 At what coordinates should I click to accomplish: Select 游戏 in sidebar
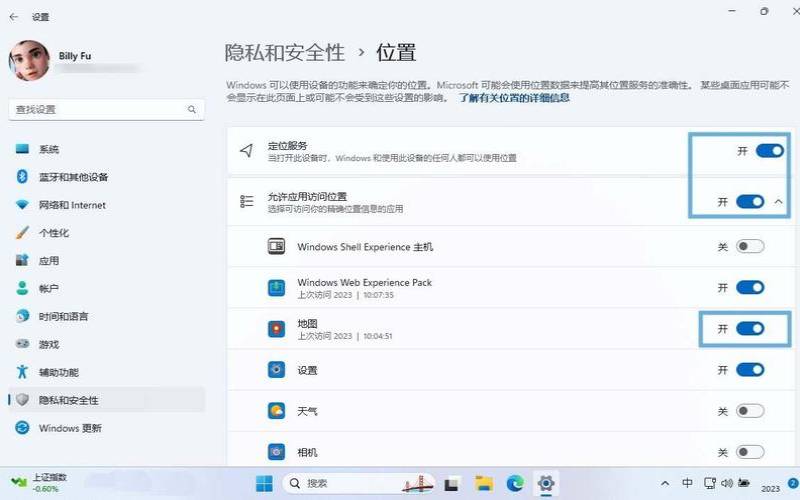pos(106,344)
